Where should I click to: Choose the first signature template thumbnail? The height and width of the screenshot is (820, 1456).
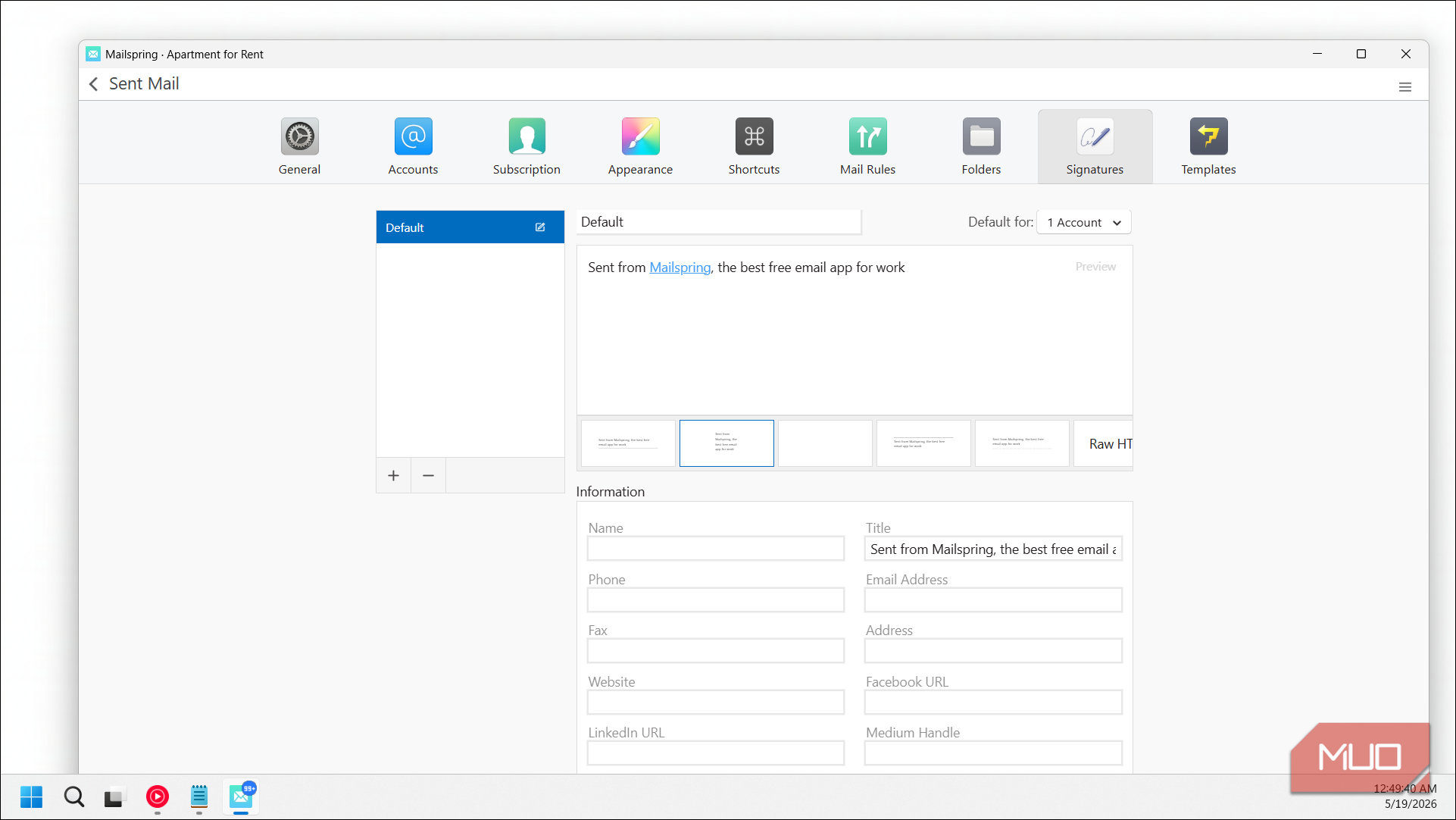click(x=628, y=443)
